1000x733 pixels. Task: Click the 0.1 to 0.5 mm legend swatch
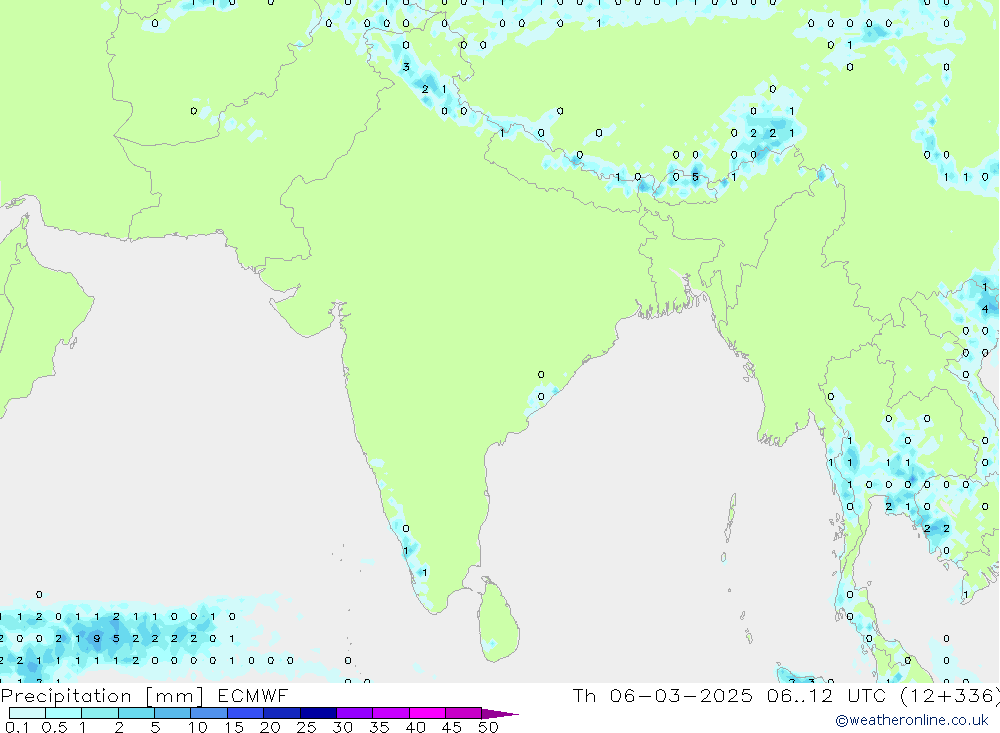[x=27, y=713]
